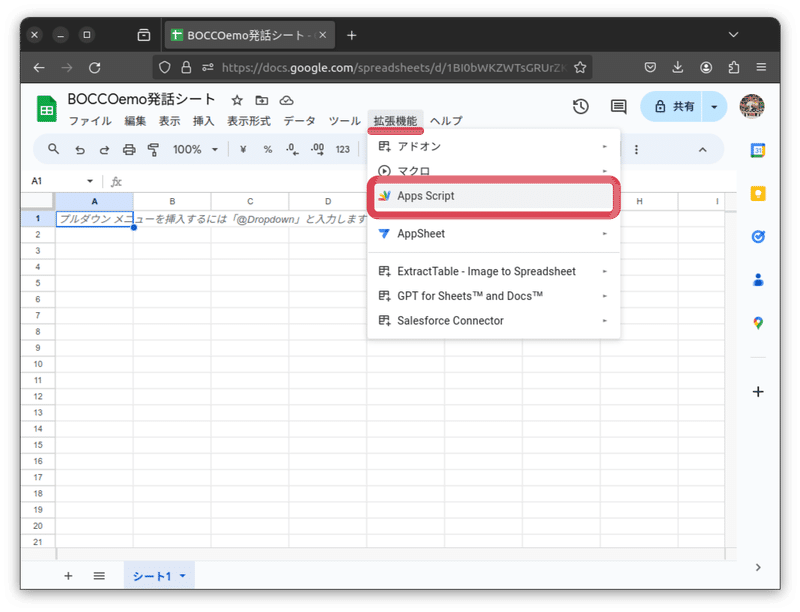800x612 pixels.
Task: Expand GPT for Sheets™ and Docs™ submenu
Action: pos(493,296)
